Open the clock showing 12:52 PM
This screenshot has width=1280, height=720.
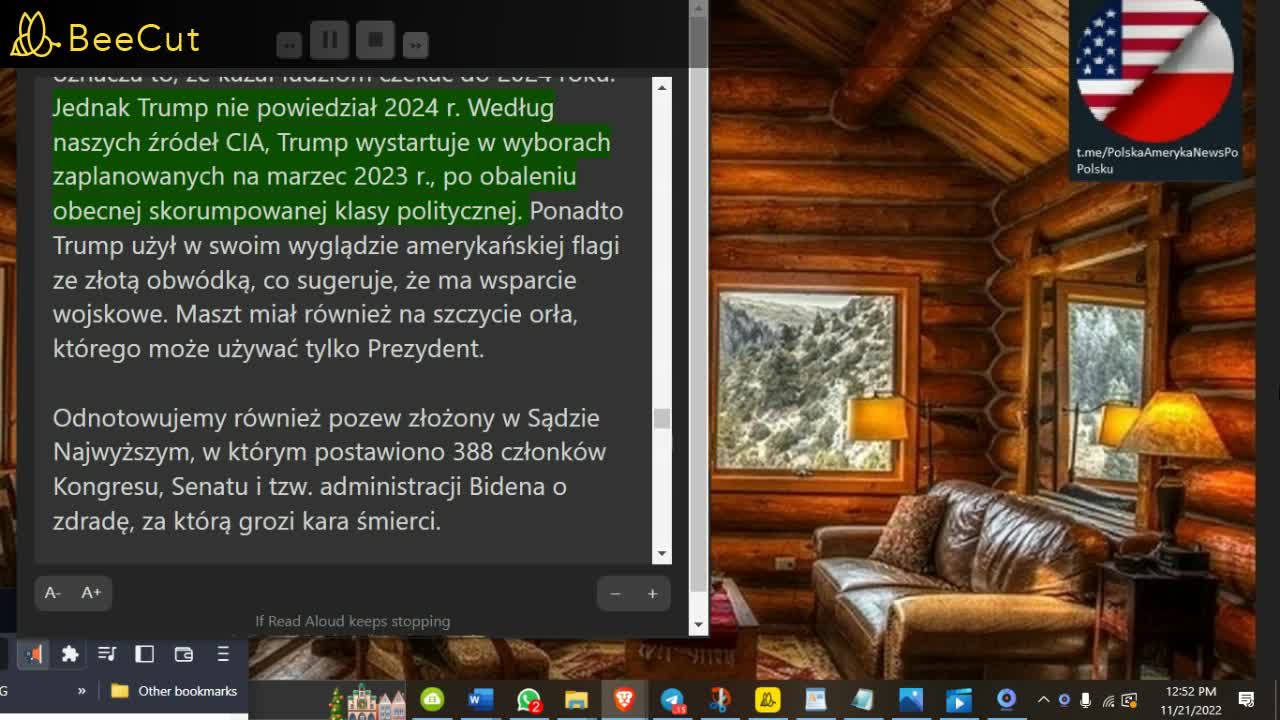[1191, 700]
